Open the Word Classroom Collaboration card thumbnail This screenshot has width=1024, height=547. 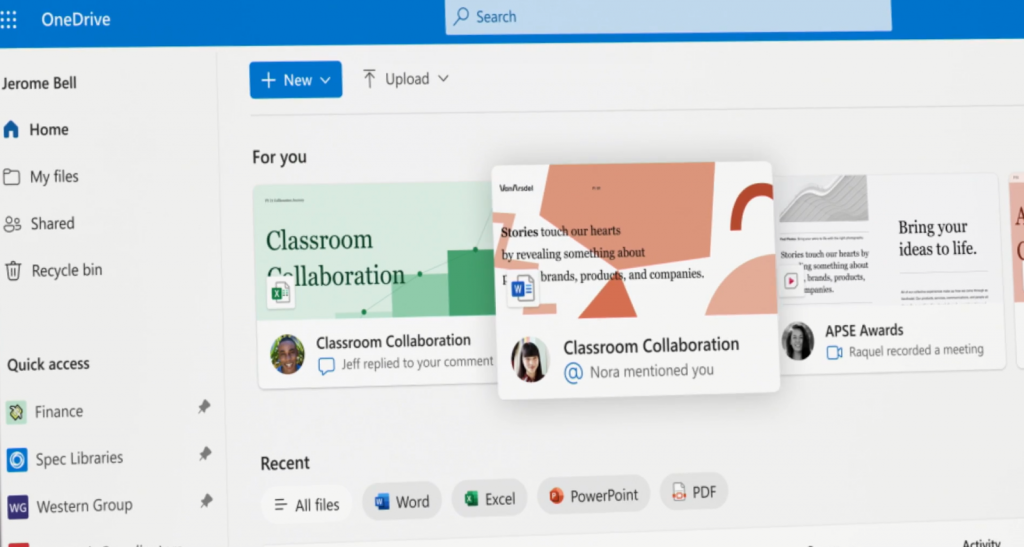(635, 240)
